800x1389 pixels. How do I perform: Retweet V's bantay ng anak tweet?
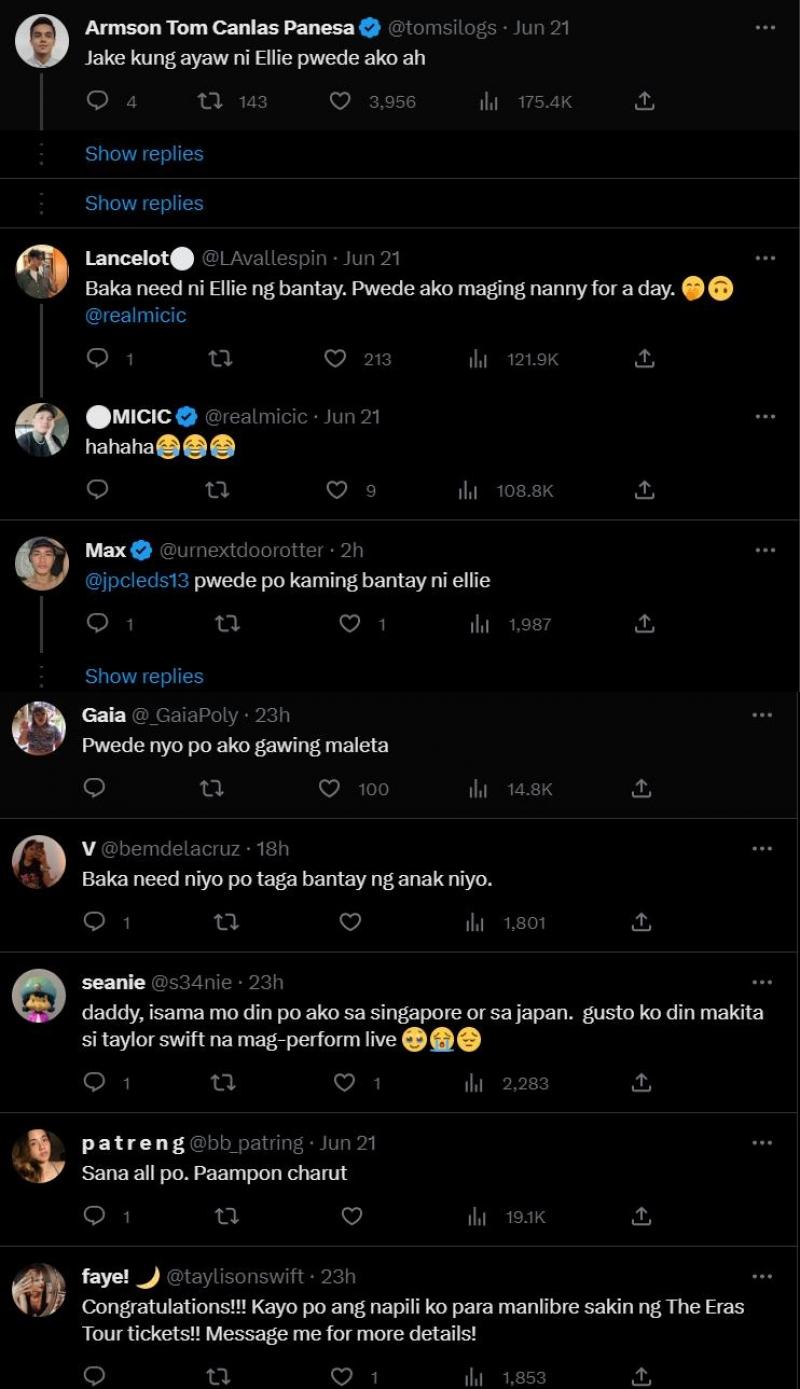point(226,922)
